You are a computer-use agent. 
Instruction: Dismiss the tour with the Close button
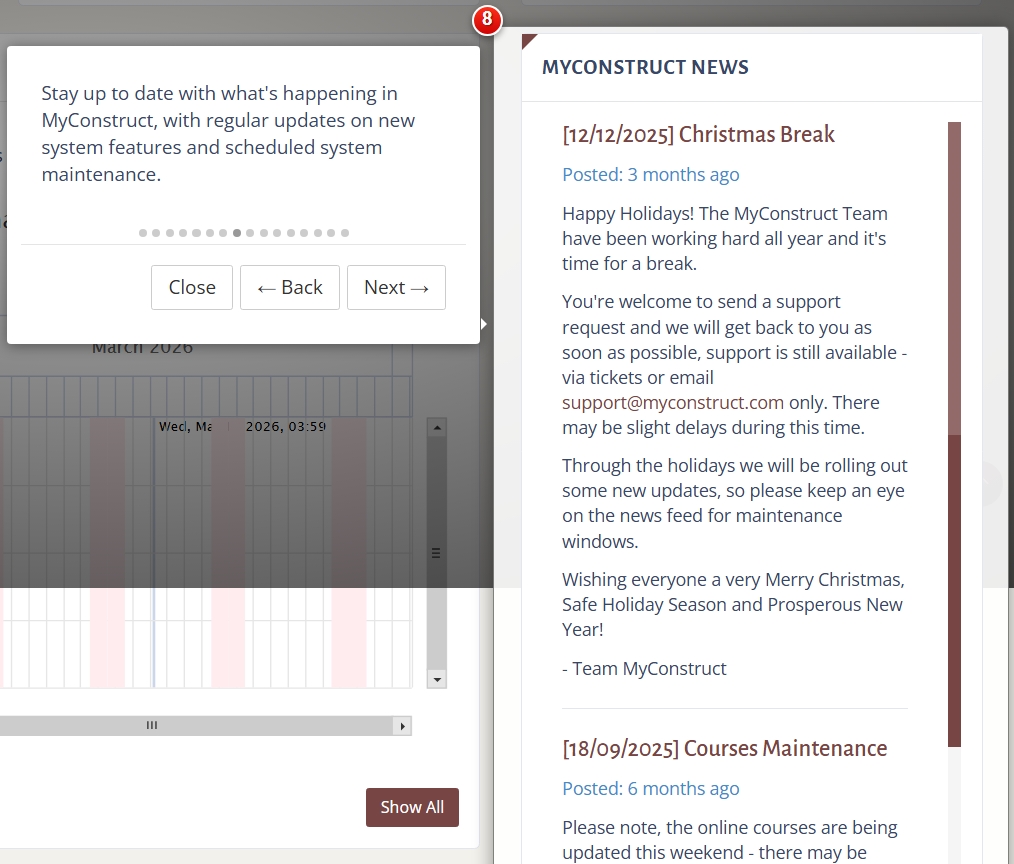191,287
